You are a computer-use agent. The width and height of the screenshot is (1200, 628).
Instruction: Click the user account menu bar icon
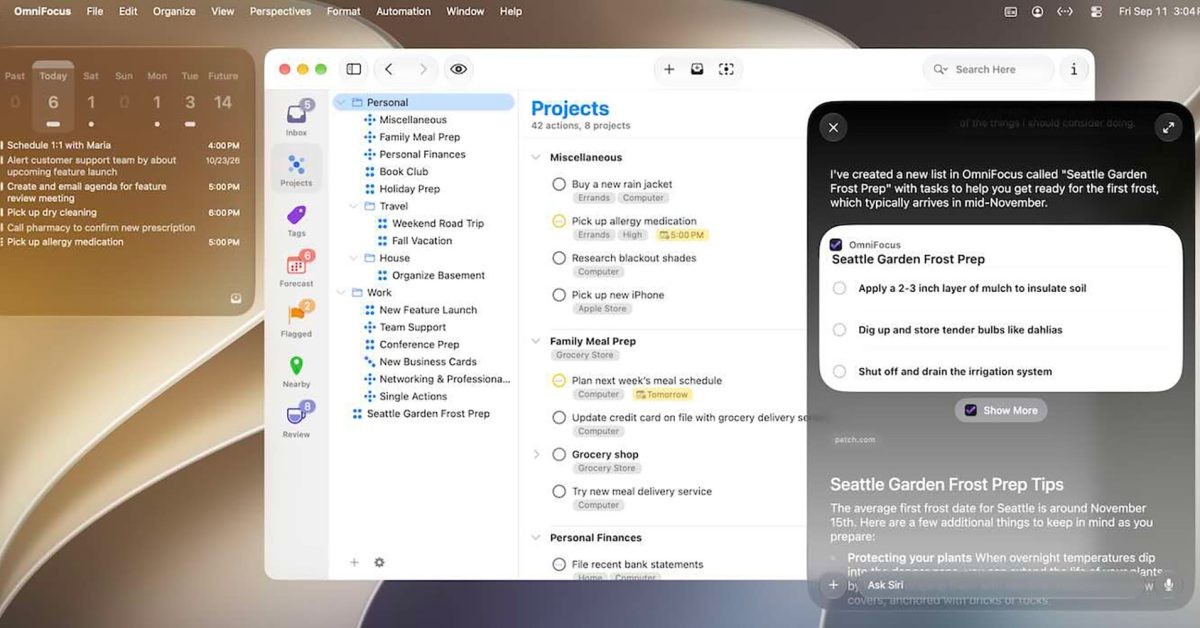click(1037, 12)
